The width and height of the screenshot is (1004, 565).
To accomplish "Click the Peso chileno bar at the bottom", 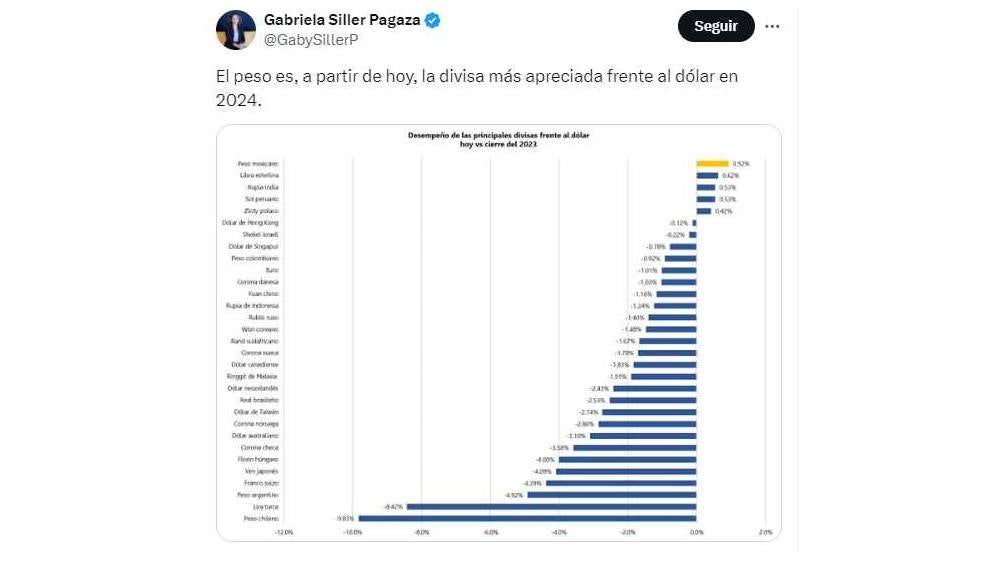I will (527, 518).
